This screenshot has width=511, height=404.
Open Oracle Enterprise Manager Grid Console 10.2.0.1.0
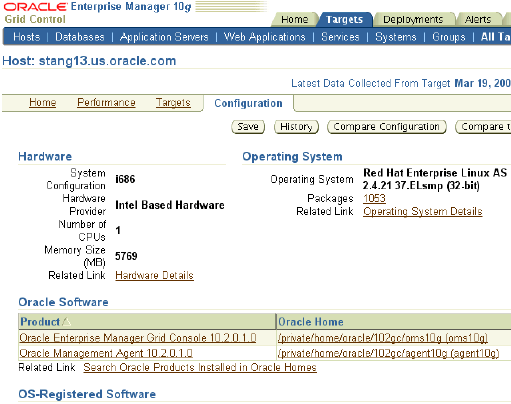point(138,338)
